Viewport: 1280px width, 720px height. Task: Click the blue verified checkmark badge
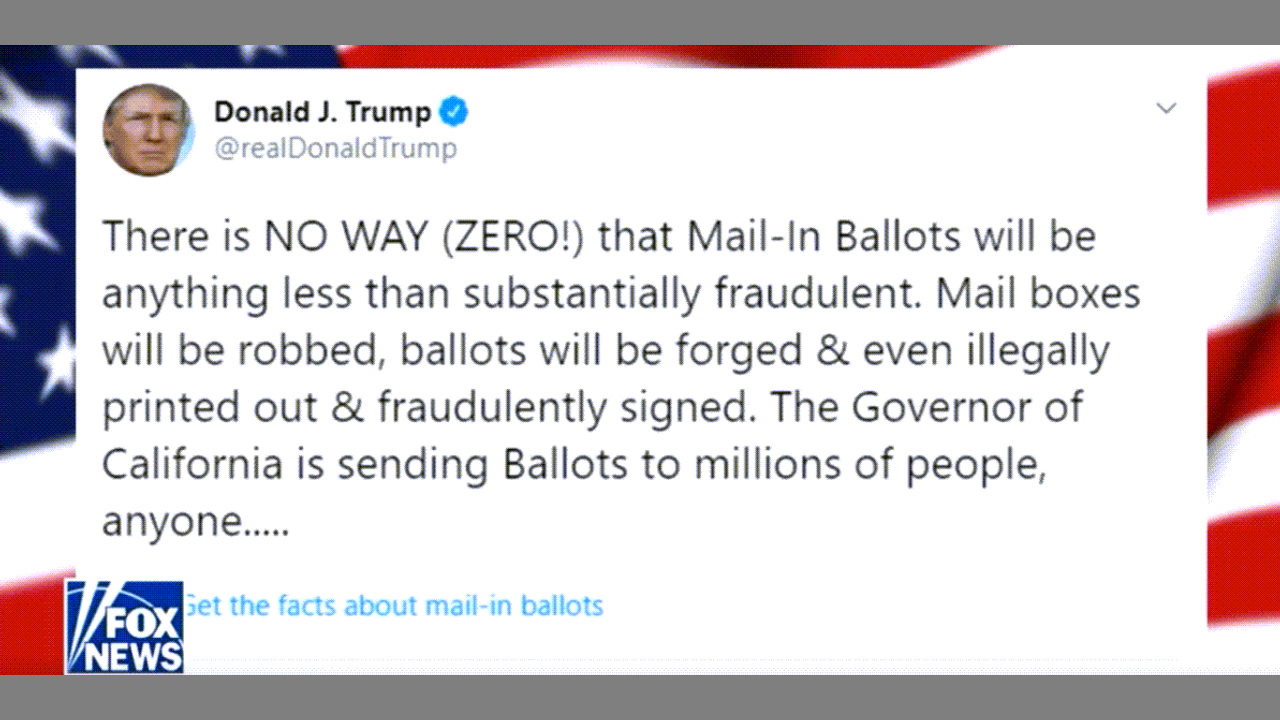click(455, 112)
